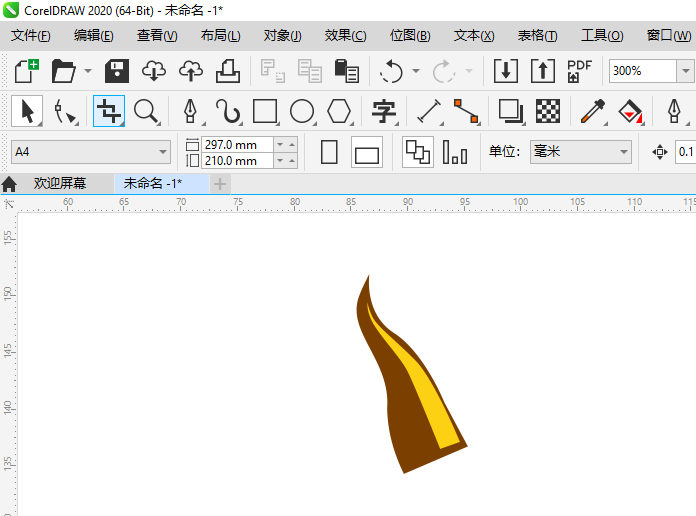Activate the Text tool
This screenshot has width=696, height=516.
click(x=384, y=111)
